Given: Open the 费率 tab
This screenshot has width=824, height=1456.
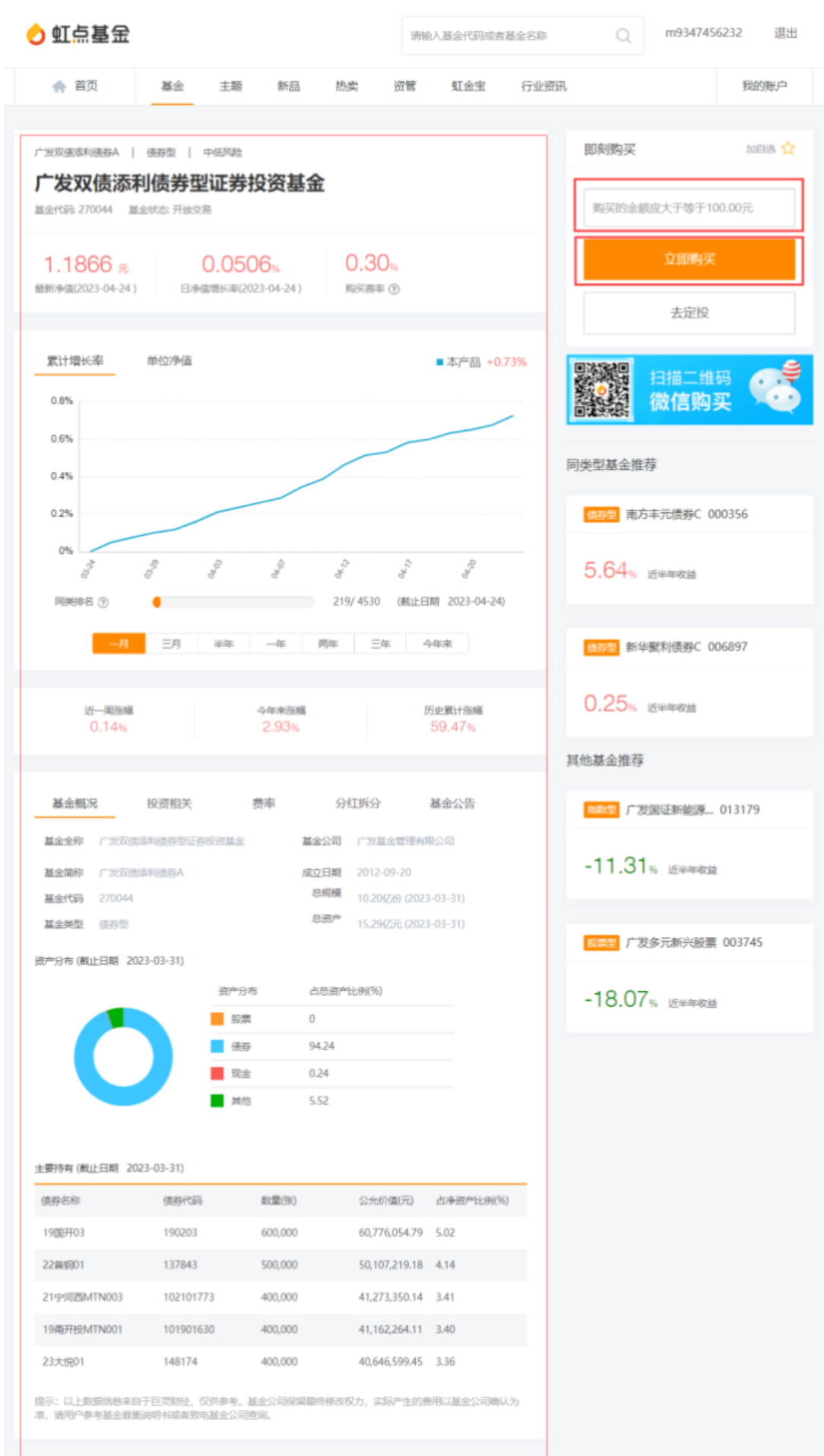Looking at the screenshot, I should click(x=264, y=803).
